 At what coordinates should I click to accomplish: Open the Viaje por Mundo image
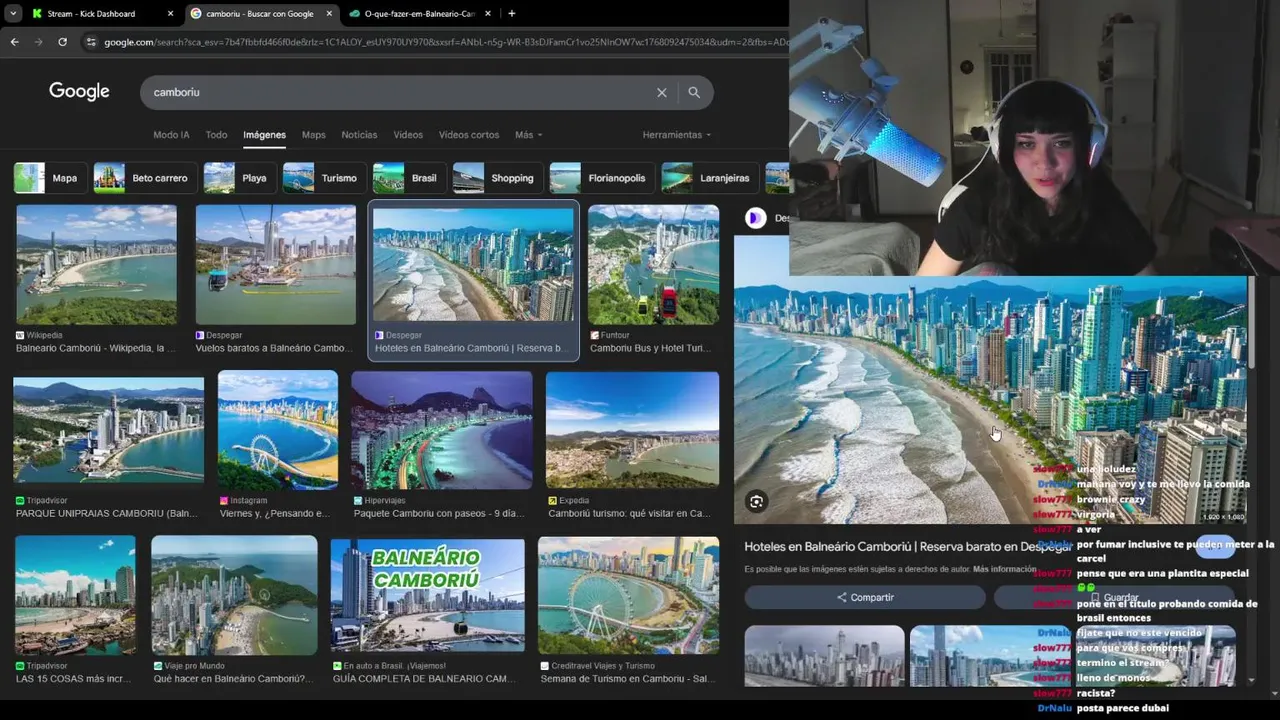tap(234, 595)
